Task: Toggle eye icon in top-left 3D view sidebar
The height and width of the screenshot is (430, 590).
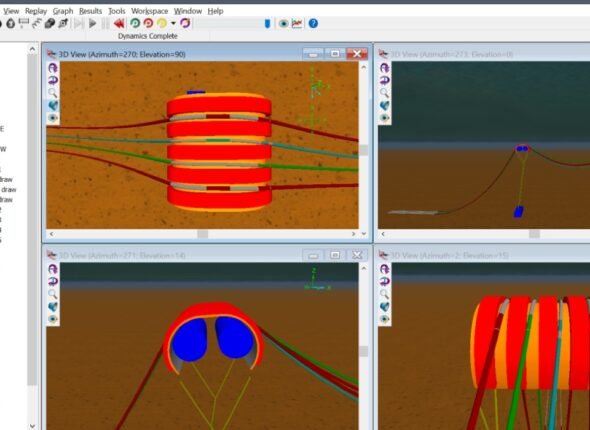Action: pyautogui.click(x=53, y=118)
